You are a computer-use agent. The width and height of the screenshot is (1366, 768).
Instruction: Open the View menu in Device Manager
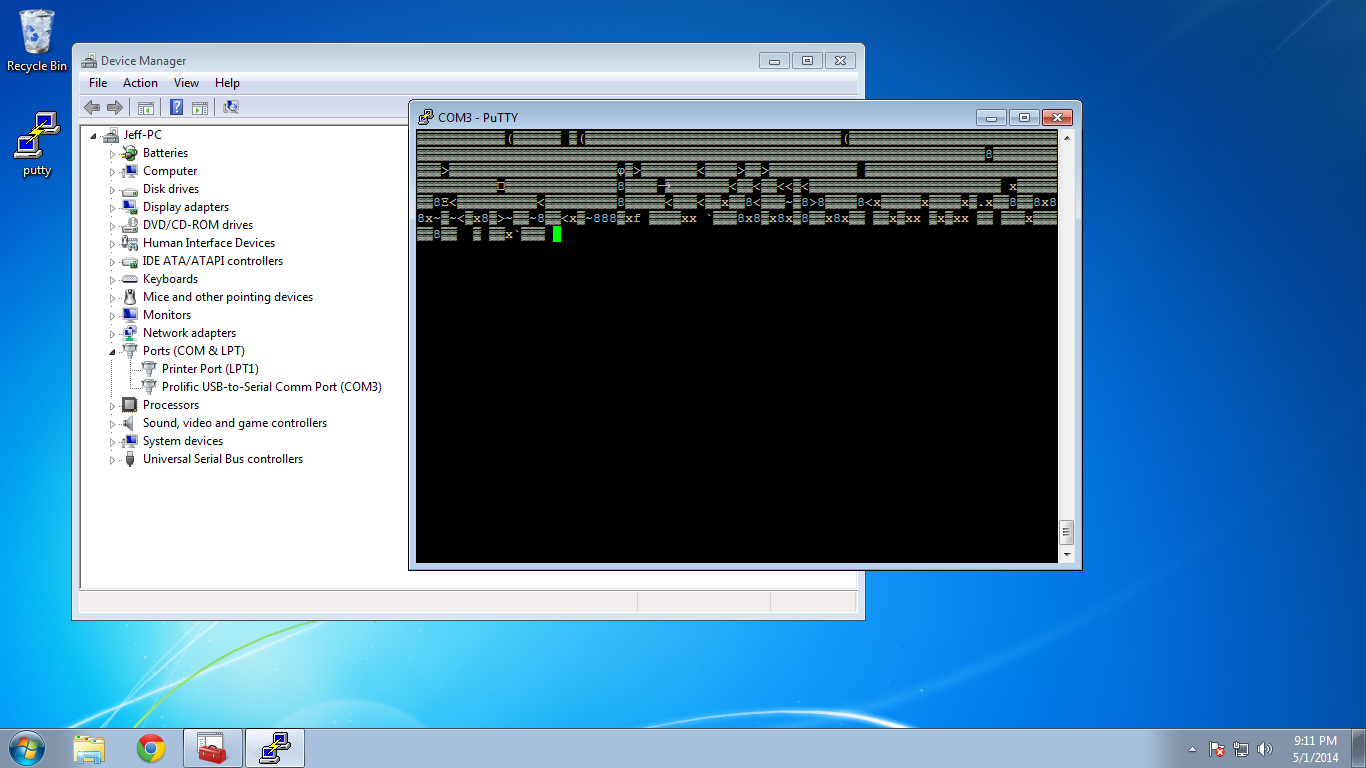click(186, 83)
